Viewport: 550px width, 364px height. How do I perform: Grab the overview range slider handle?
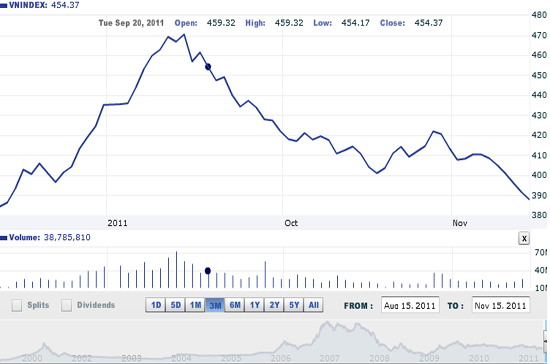click(x=545, y=341)
